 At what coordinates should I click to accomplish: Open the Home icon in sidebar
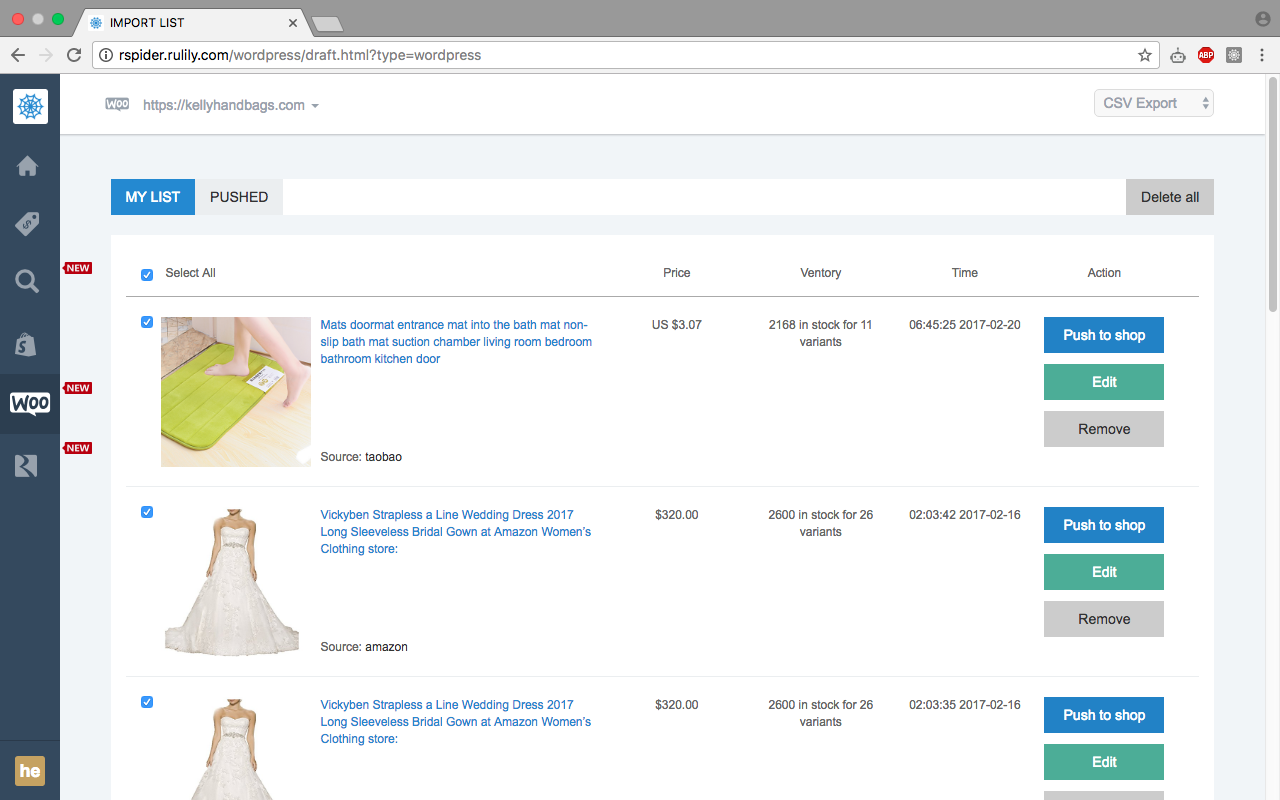tap(27, 166)
